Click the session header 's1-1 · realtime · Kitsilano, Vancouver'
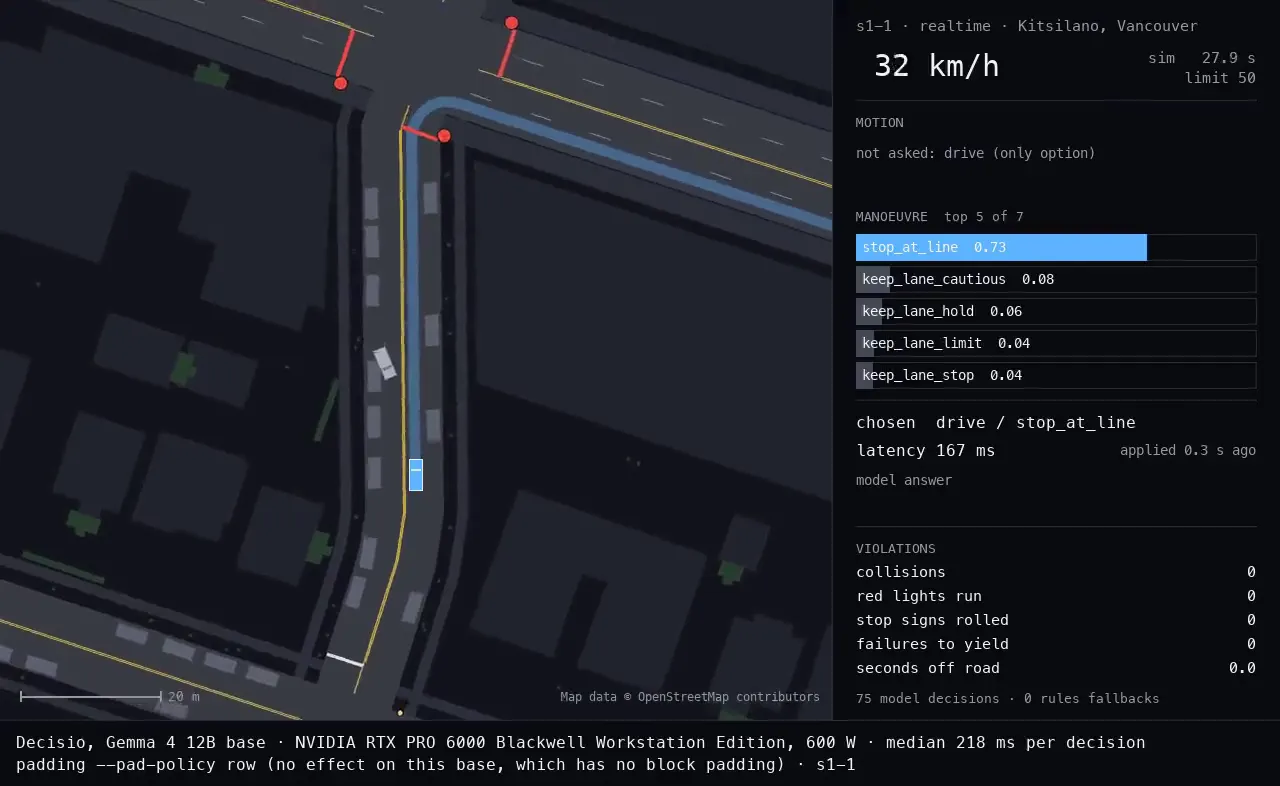This screenshot has width=1280, height=786. (1026, 26)
